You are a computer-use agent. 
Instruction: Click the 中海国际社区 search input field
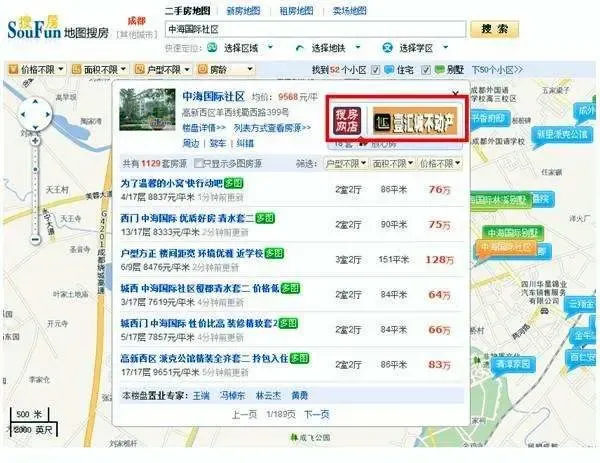(315, 29)
